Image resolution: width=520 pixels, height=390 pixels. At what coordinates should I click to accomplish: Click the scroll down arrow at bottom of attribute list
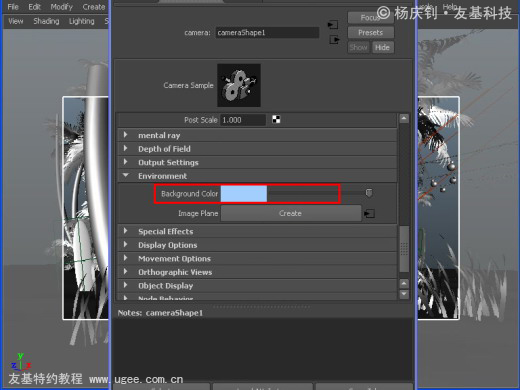pos(404,294)
